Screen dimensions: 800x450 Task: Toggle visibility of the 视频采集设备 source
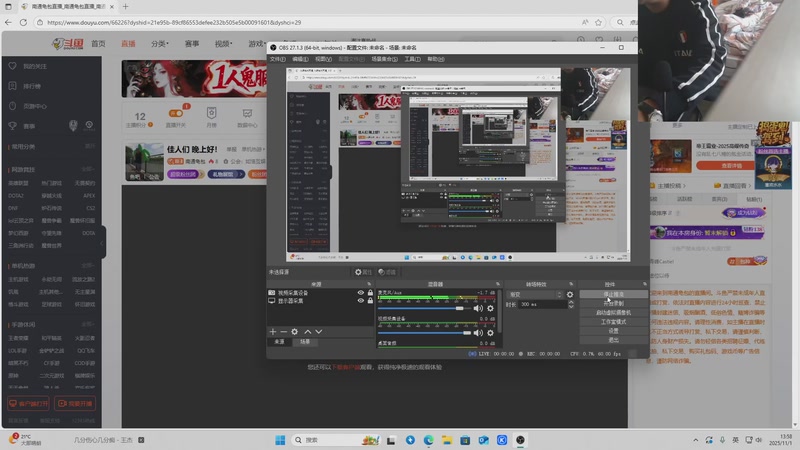tap(361, 293)
